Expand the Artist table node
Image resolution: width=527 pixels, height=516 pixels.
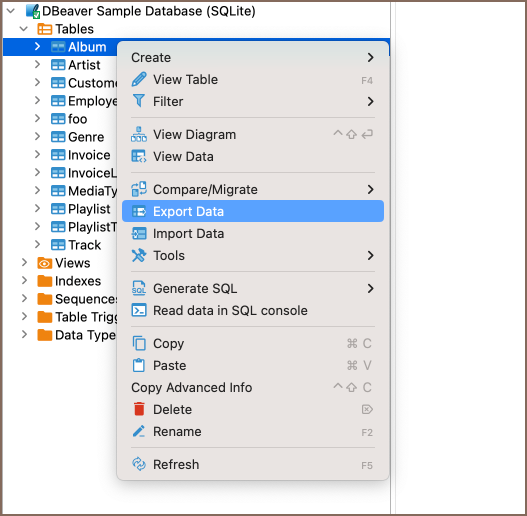(x=37, y=65)
